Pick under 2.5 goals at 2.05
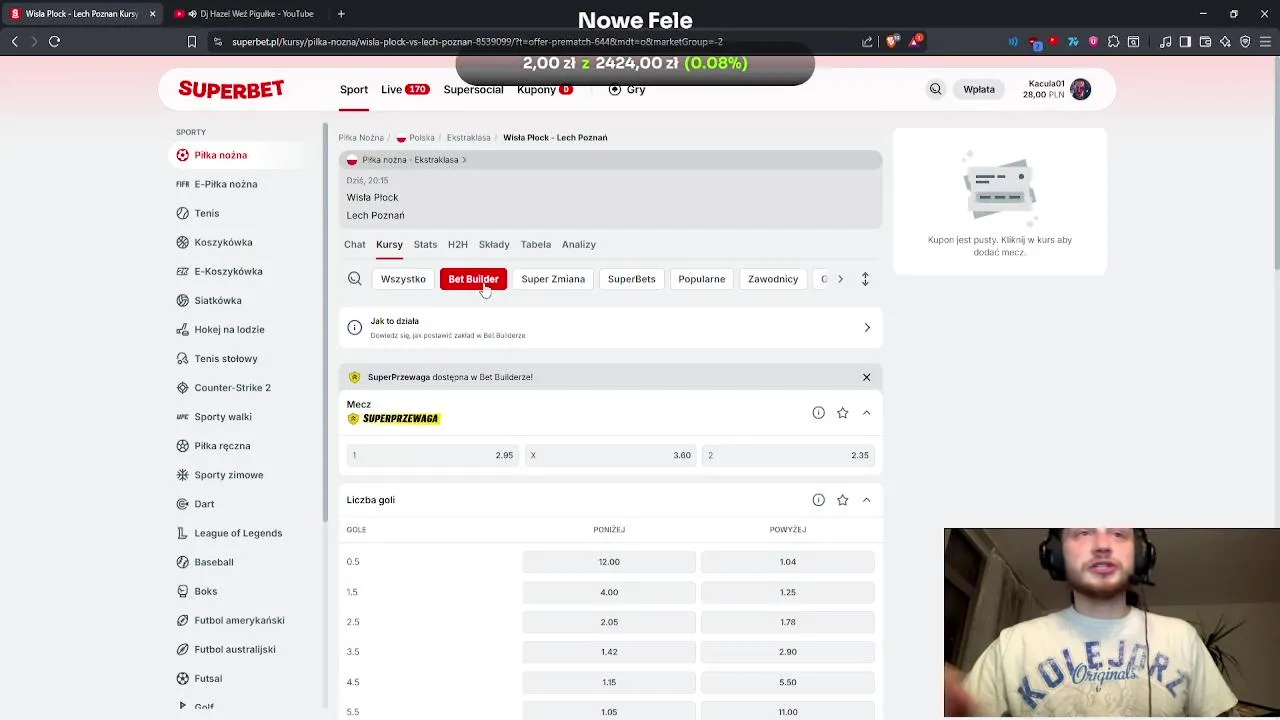Screen dimensions: 1280x720 point(609,622)
